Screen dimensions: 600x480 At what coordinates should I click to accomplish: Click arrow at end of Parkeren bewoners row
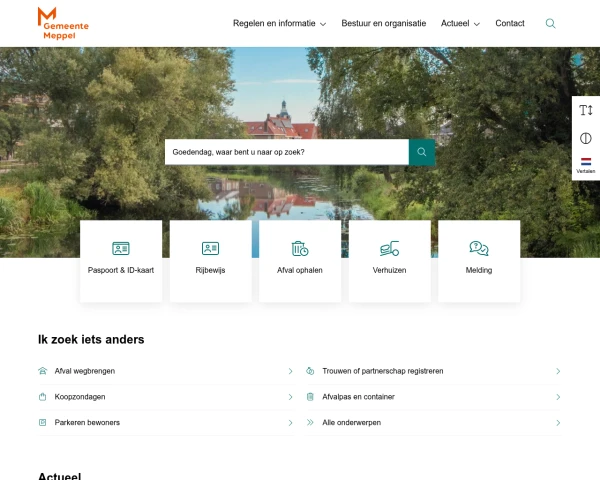click(290, 423)
